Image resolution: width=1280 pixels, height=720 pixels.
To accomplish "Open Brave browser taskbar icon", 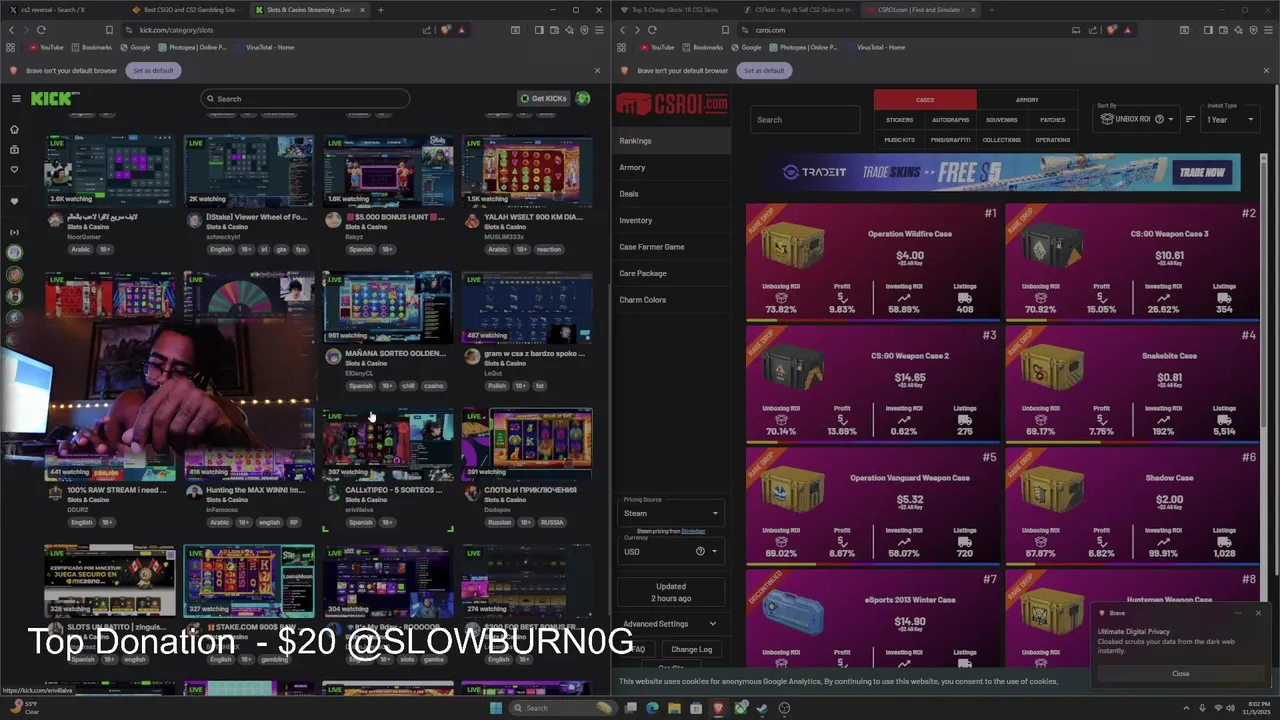I will click(x=718, y=708).
